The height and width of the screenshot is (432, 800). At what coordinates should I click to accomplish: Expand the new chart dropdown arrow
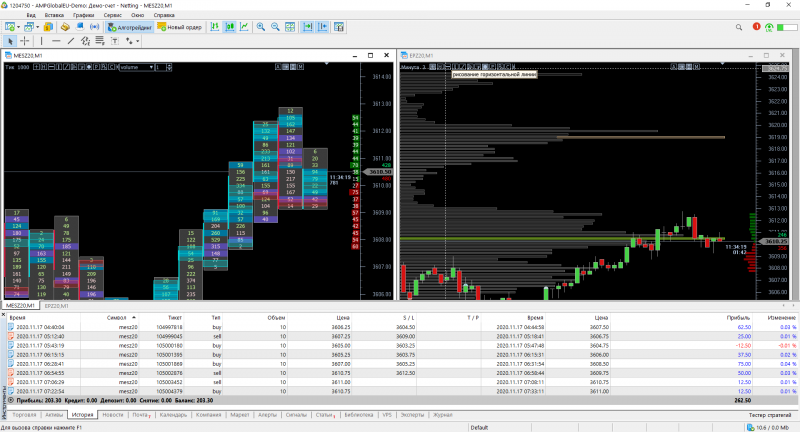pyautogui.click(x=18, y=27)
